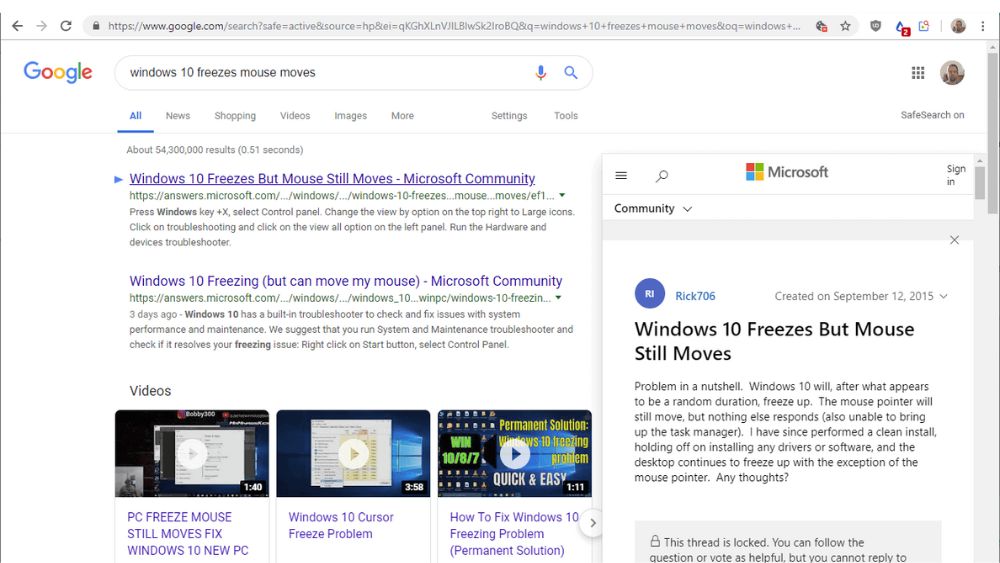This screenshot has height=563, width=1000.
Task: Switch to the Images tab
Action: (x=351, y=115)
